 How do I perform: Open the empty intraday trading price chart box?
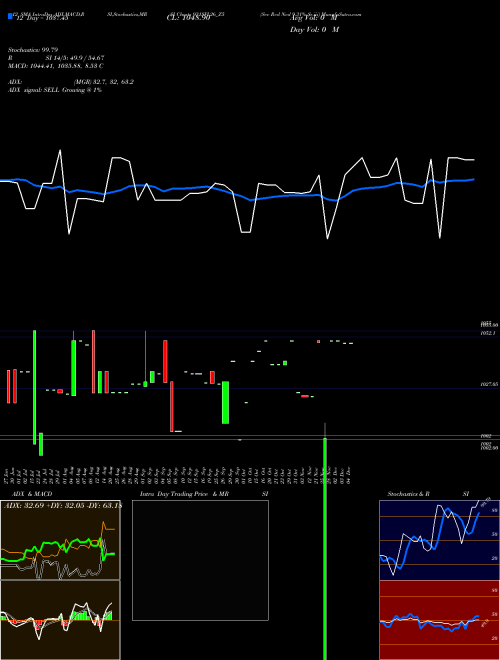(200, 560)
